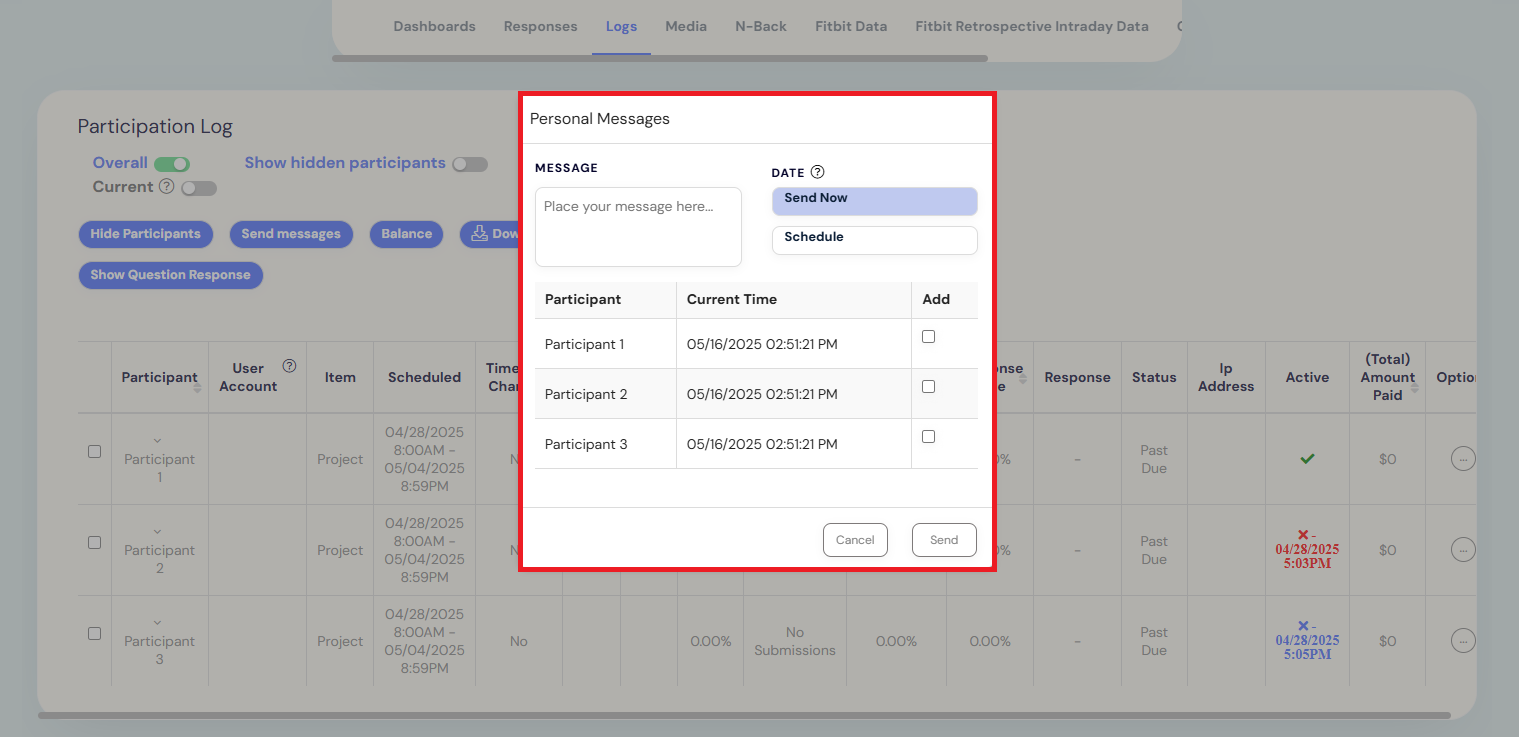Click the Ip Address column header
The height and width of the screenshot is (737, 1519).
1226,377
